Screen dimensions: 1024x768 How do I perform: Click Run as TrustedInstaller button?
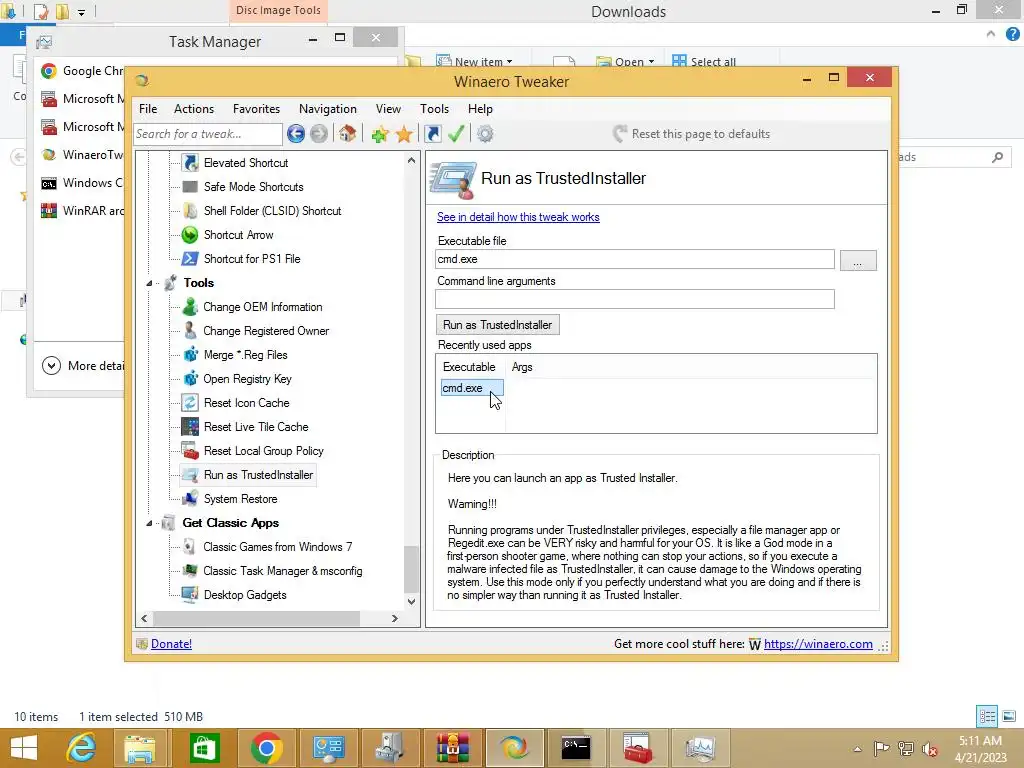tap(498, 325)
